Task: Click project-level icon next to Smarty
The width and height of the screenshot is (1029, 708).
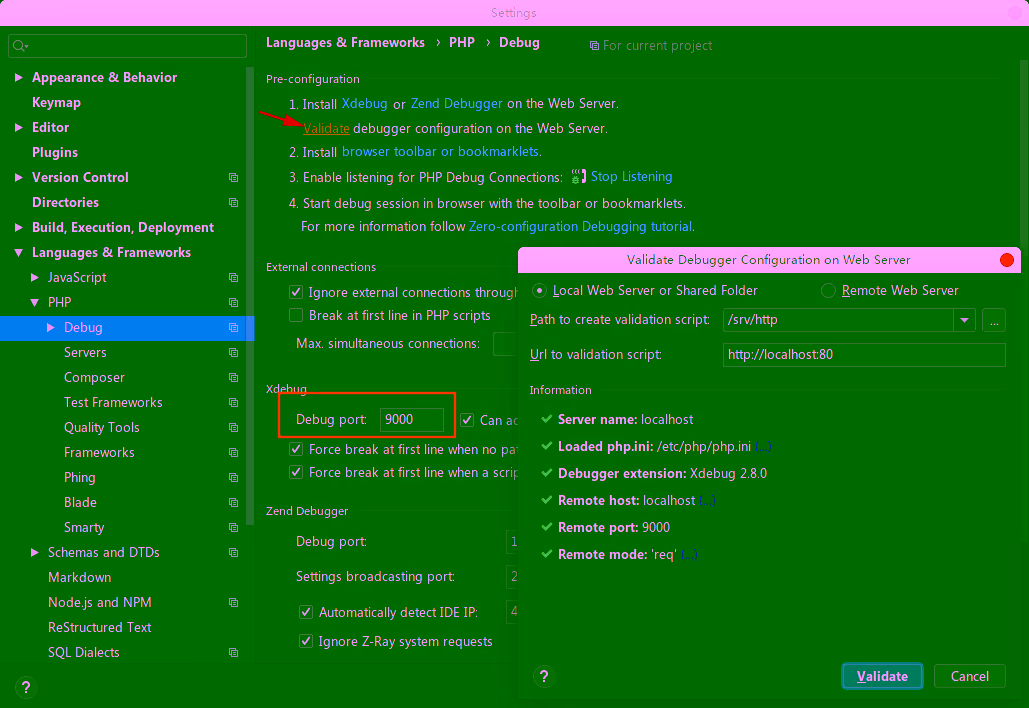Action: [233, 528]
